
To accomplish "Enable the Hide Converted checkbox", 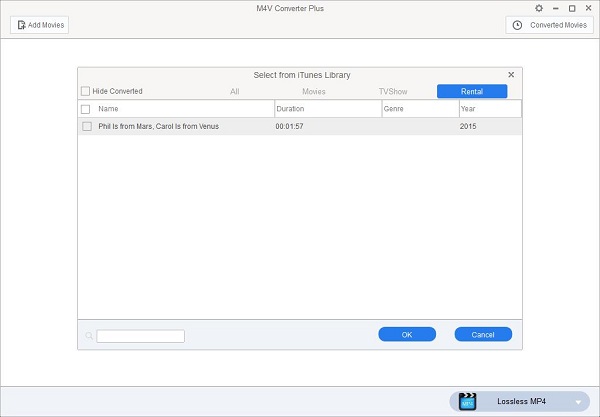I will [85, 91].
